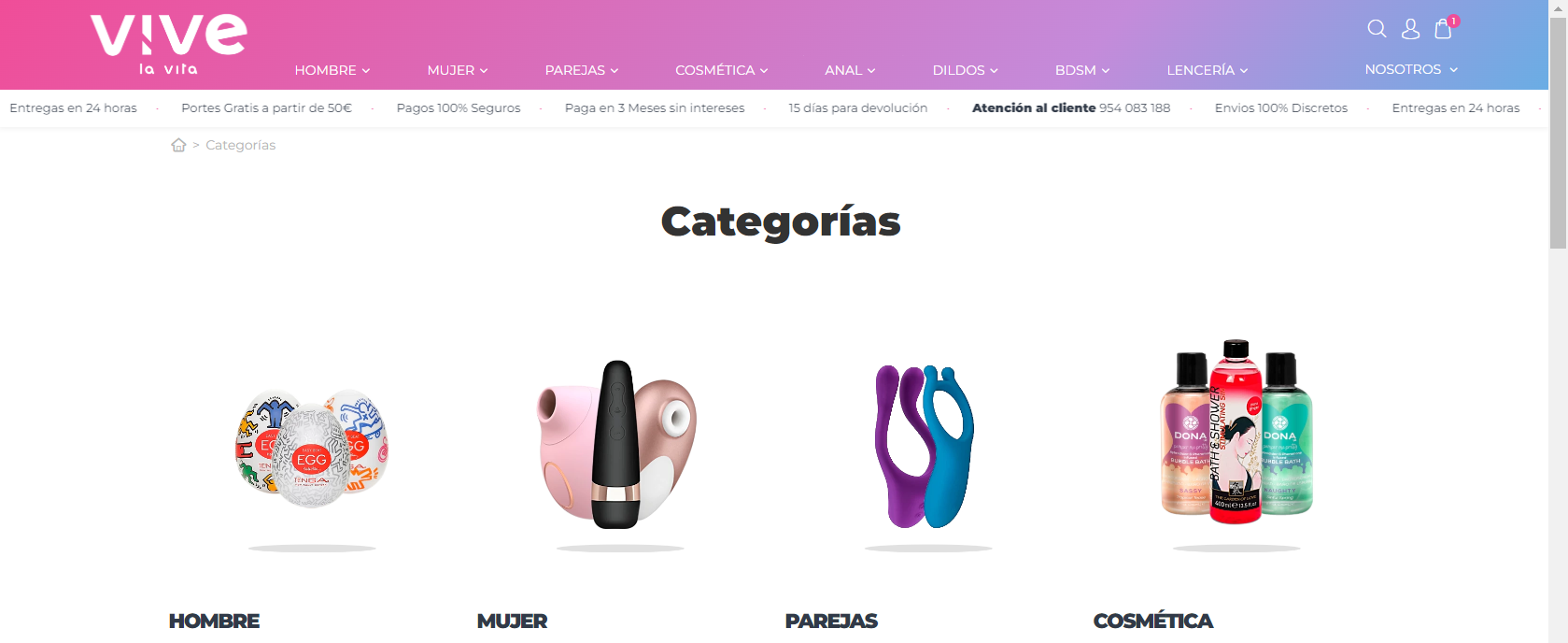Select the DILDOS menu item
The width and height of the screenshot is (1568, 643).
[x=966, y=70]
